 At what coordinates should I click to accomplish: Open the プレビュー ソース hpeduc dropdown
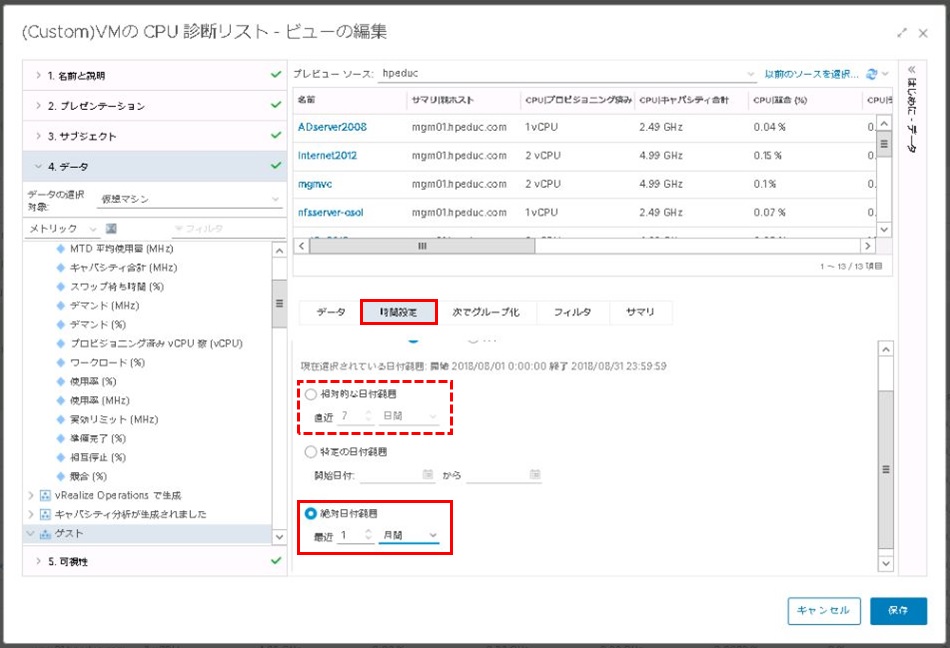click(x=568, y=74)
